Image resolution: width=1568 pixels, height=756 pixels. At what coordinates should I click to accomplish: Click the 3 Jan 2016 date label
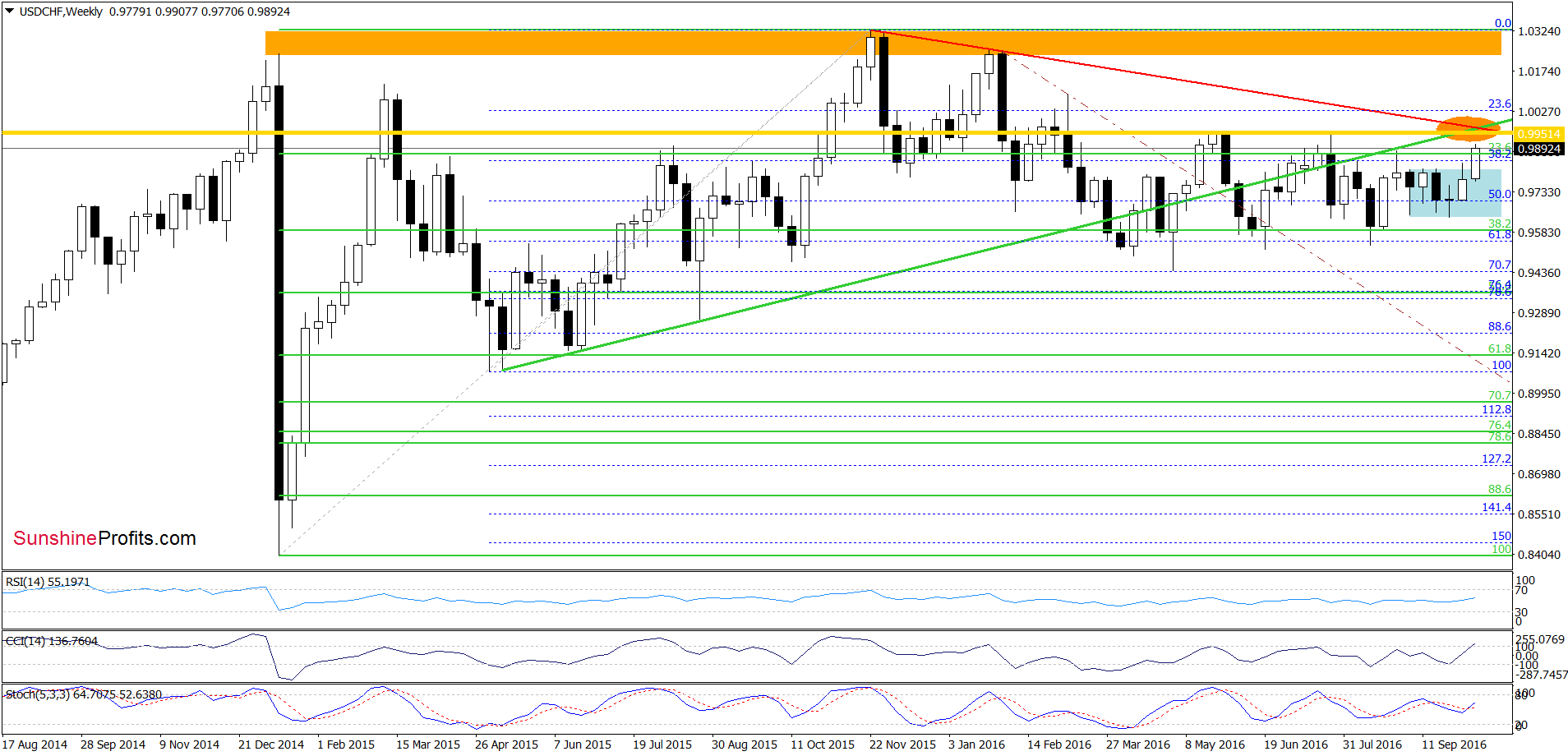(976, 744)
